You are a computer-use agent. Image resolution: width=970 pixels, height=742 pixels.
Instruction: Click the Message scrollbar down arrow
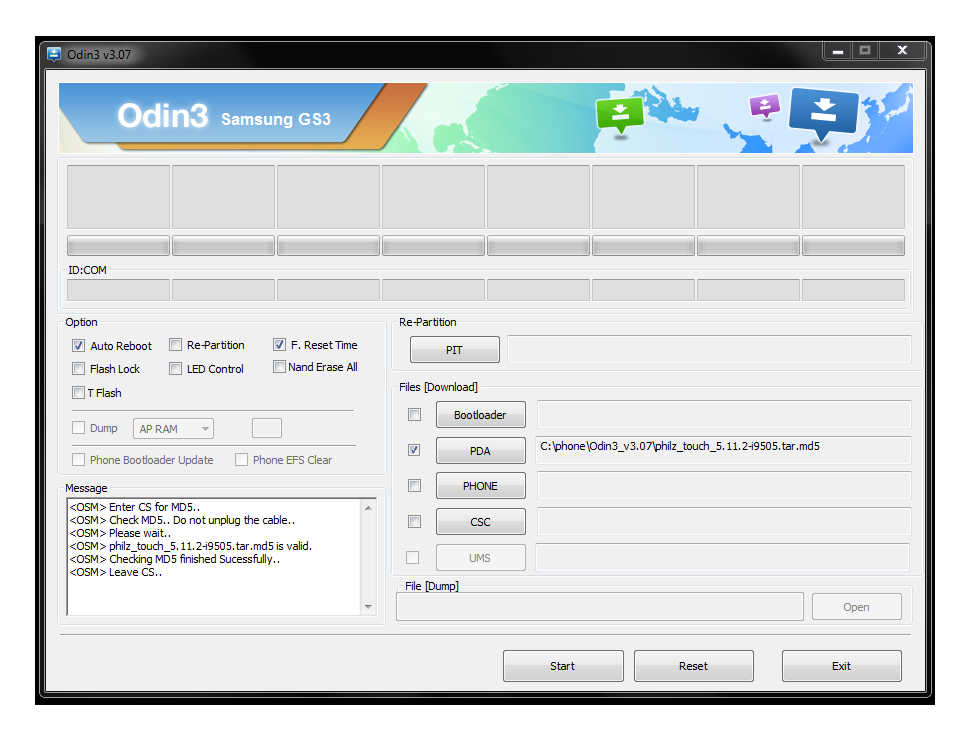tap(368, 606)
